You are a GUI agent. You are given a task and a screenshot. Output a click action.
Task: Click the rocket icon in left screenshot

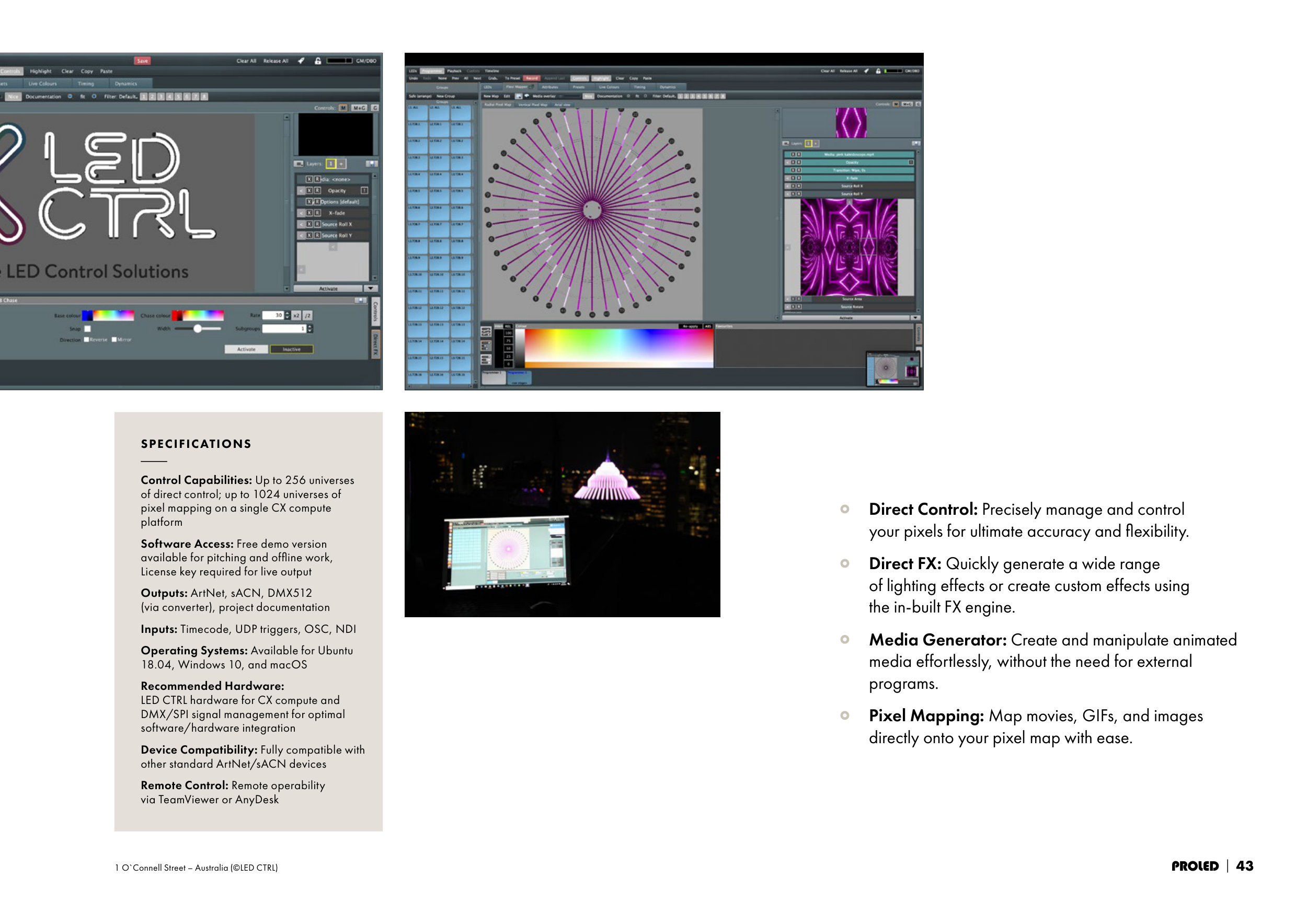tap(301, 61)
